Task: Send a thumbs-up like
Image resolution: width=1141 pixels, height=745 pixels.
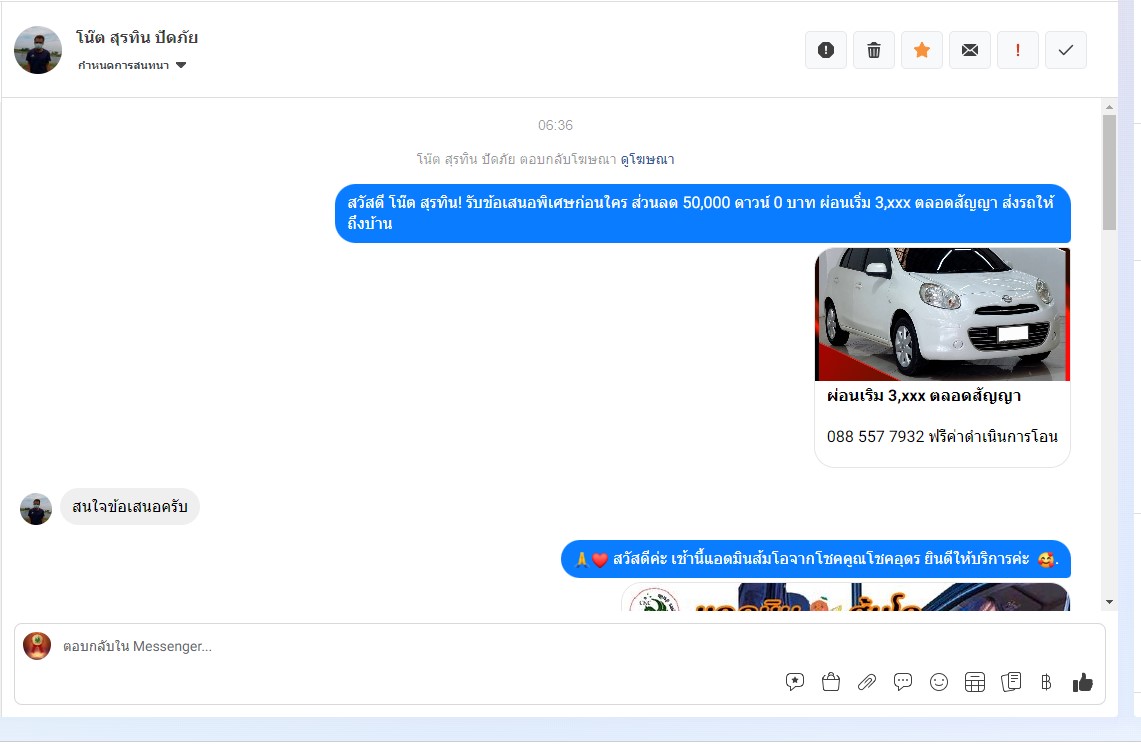Action: (1083, 682)
